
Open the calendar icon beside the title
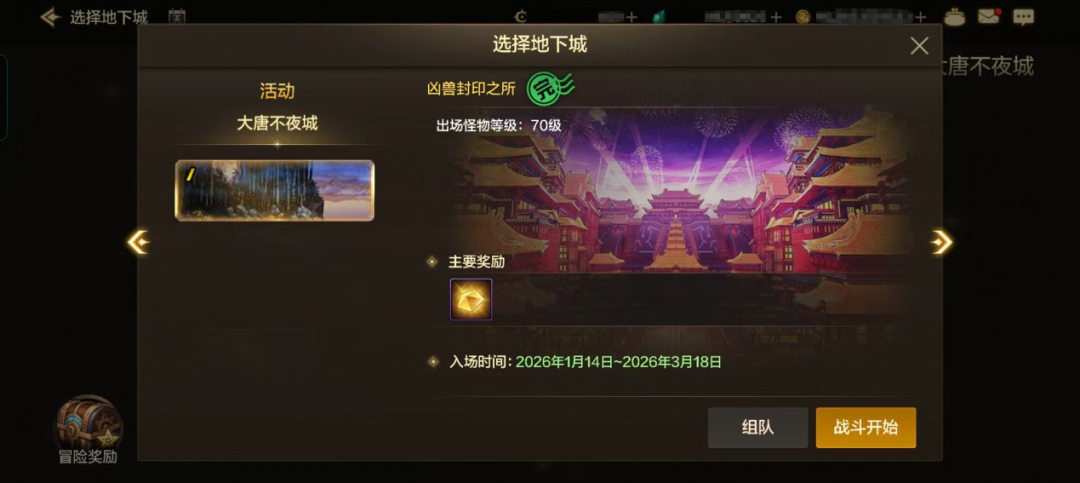tap(177, 17)
